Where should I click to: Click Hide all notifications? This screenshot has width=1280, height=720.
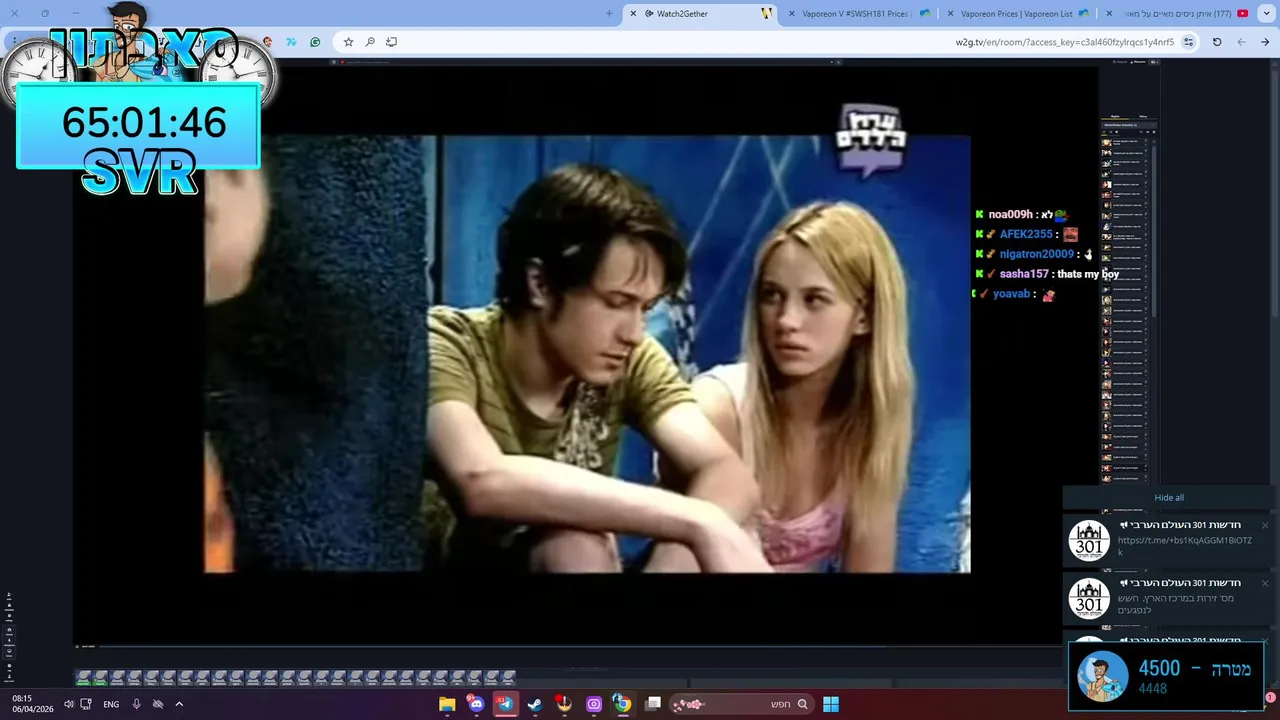point(1169,498)
